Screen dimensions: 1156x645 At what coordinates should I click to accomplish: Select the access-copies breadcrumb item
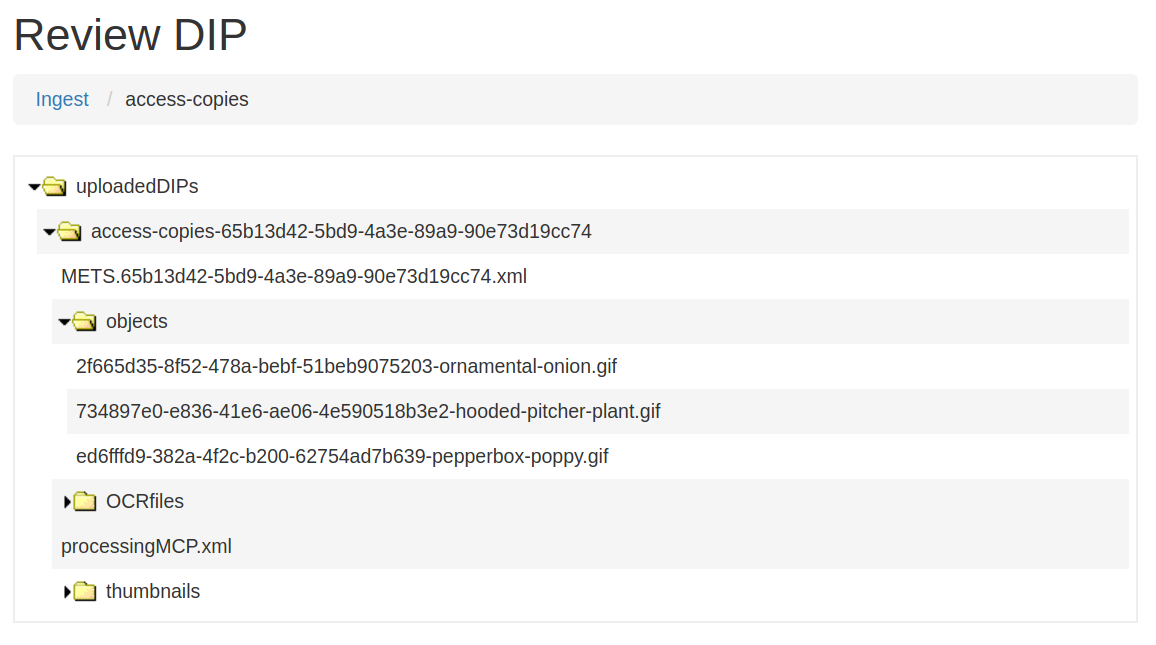187,99
